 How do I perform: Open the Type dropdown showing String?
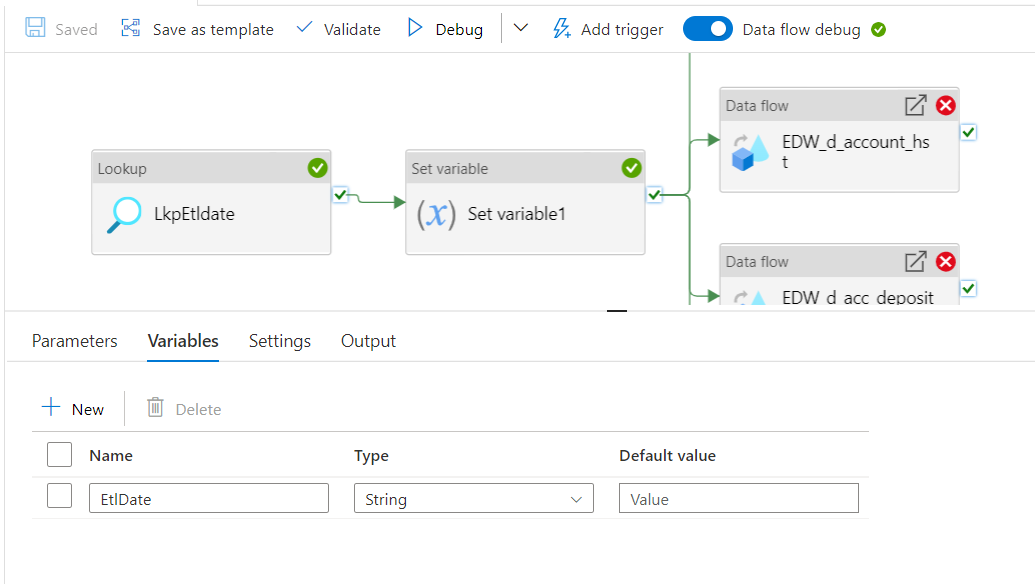tap(473, 497)
